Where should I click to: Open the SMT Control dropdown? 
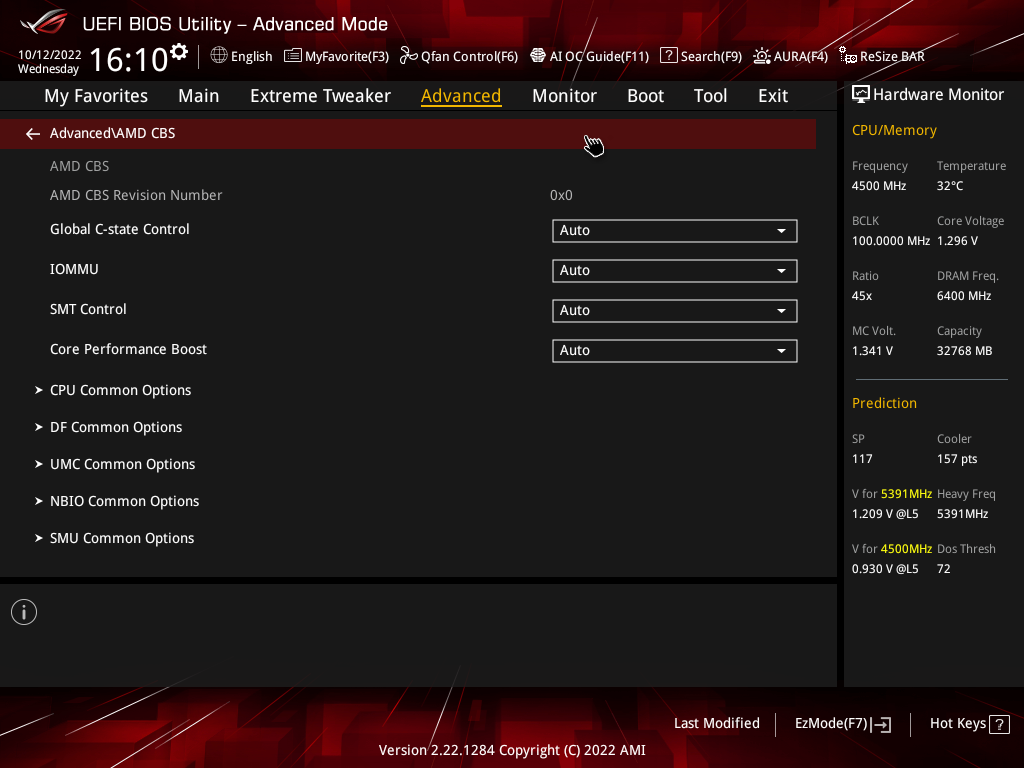(x=675, y=310)
